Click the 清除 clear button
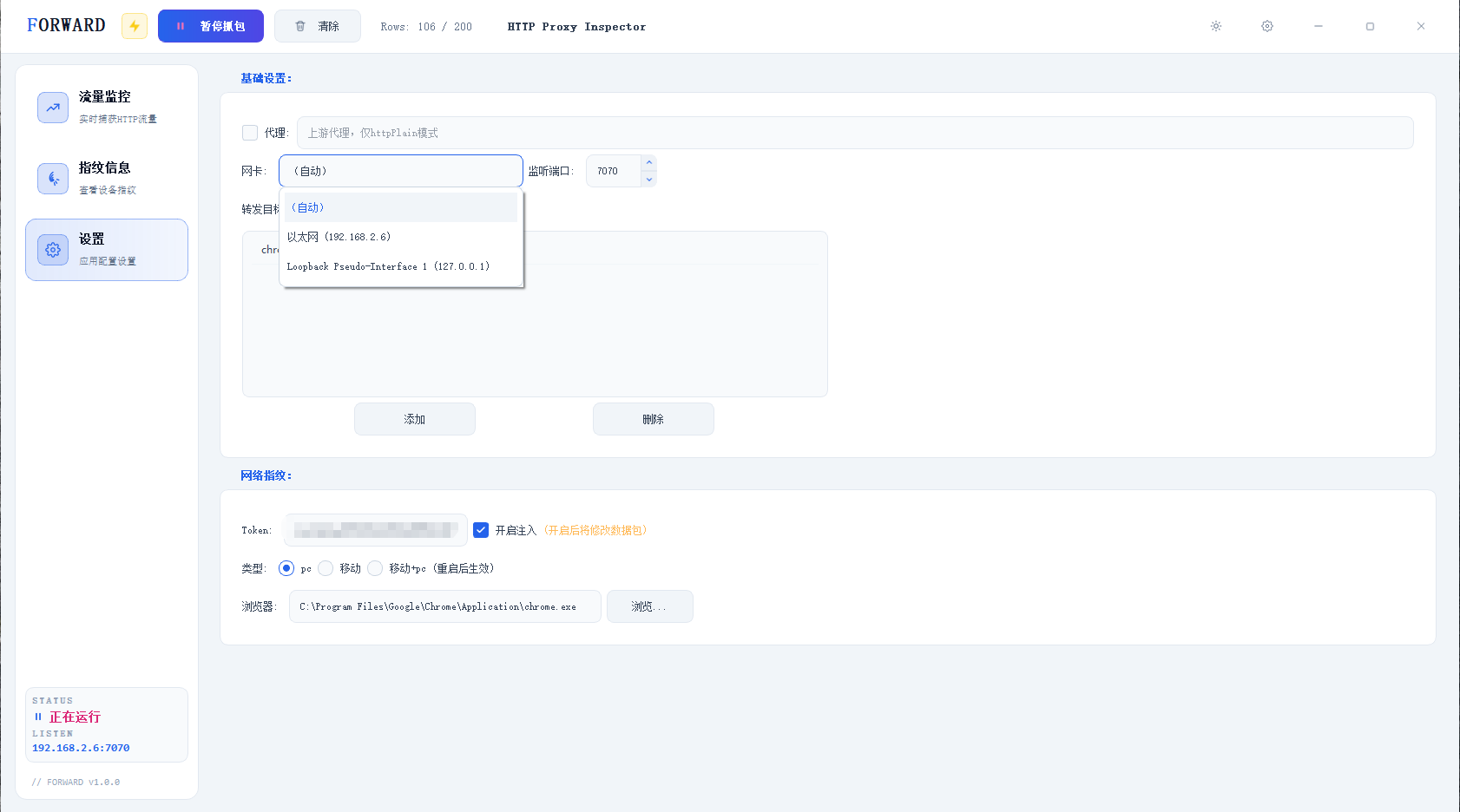 pos(318,26)
